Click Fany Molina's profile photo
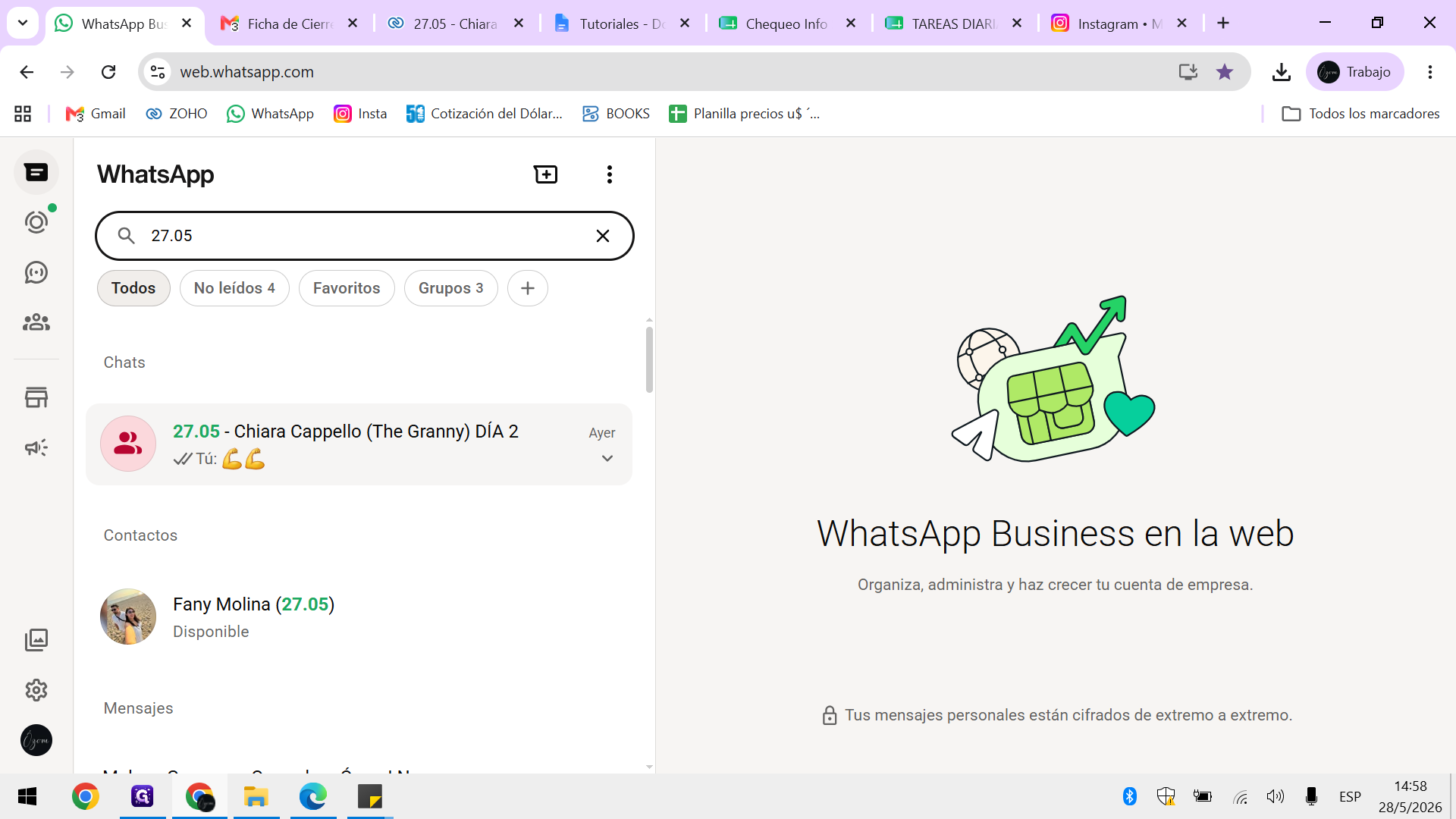Screen dimensions: 1456x819 pos(128,617)
